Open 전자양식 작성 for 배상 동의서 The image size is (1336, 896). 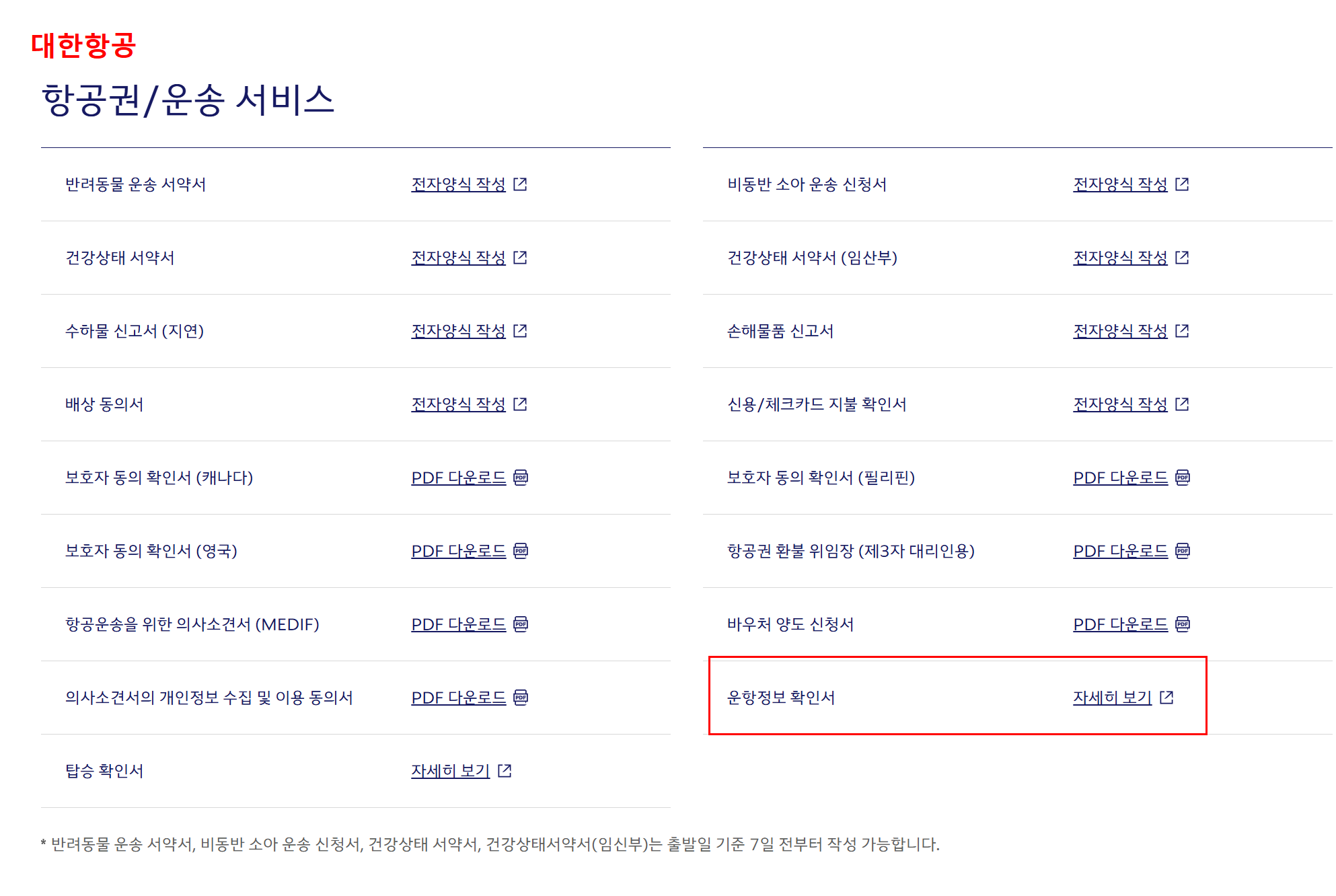click(x=458, y=404)
